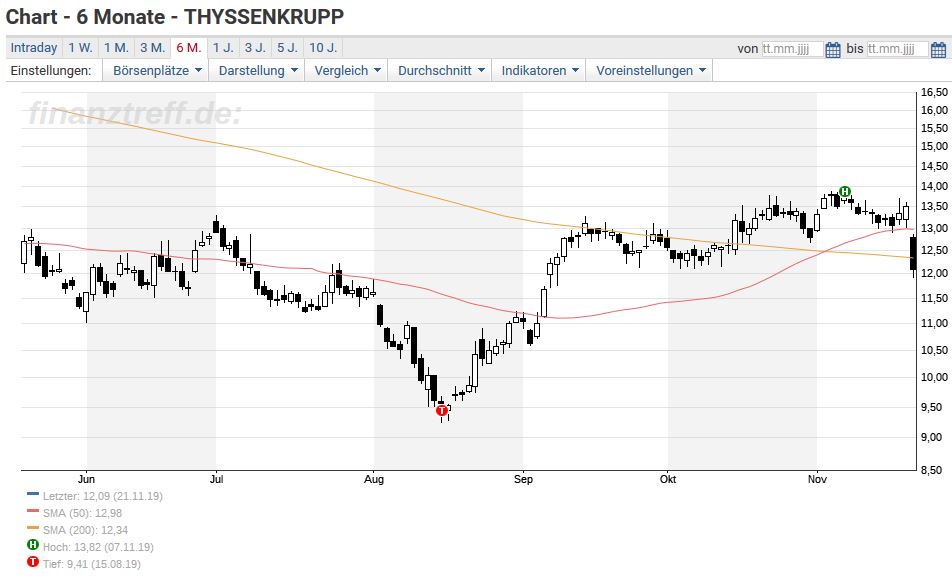The width and height of the screenshot is (952, 579).
Task: Focus the 'bis' end date field
Action: click(897, 49)
